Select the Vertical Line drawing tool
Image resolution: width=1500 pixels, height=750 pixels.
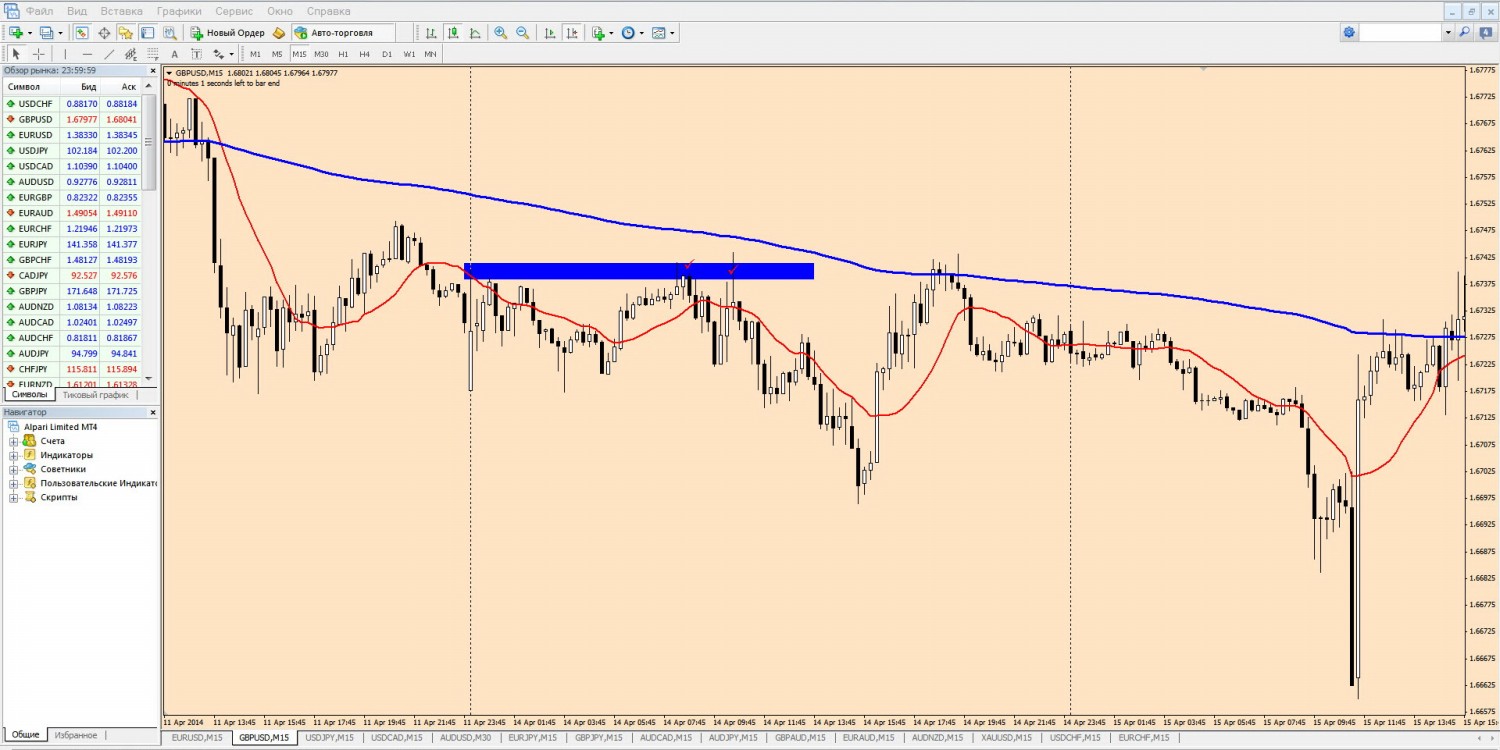[x=65, y=54]
